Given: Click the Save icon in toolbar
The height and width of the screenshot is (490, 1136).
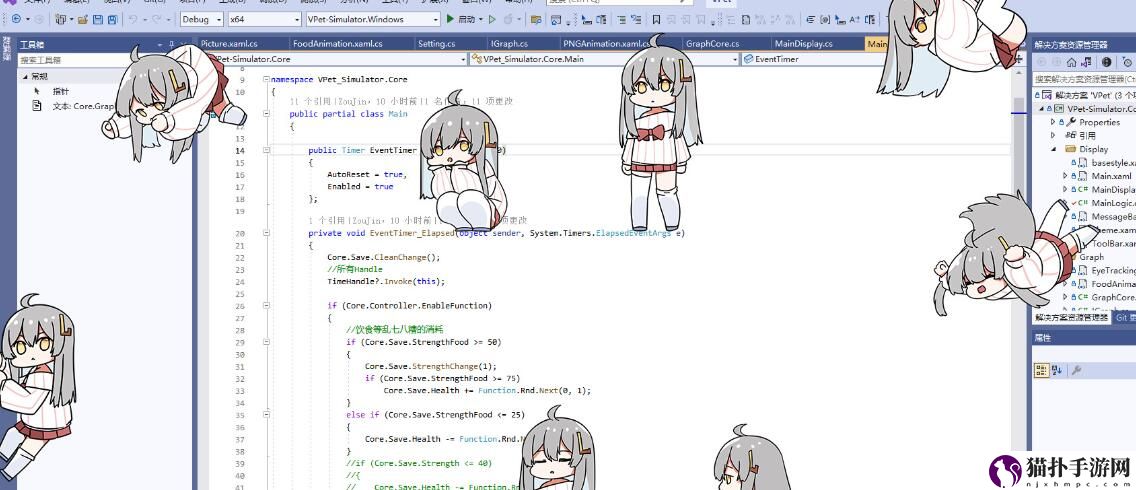Looking at the screenshot, I should 97,19.
